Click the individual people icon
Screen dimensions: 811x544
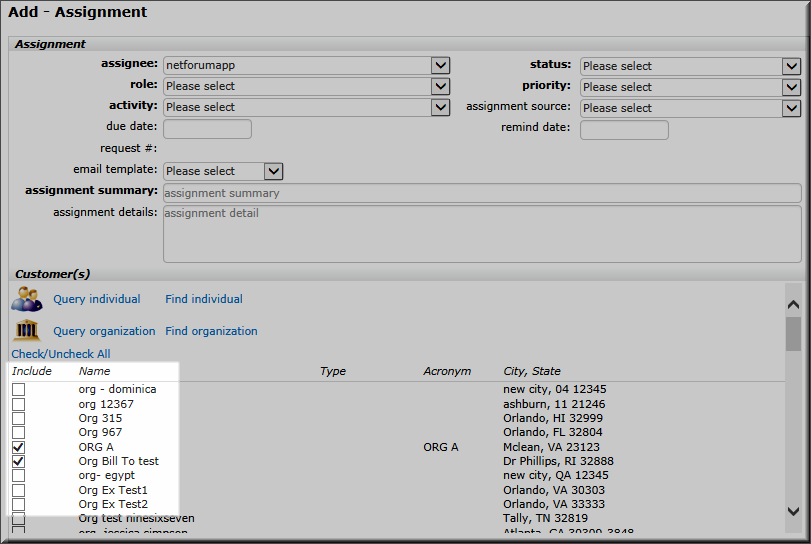point(26,299)
